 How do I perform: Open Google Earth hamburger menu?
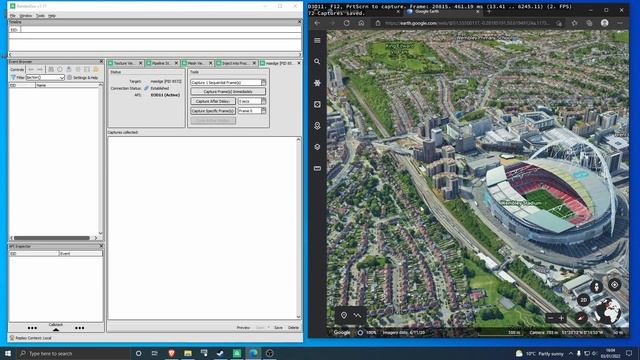pyautogui.click(x=317, y=40)
